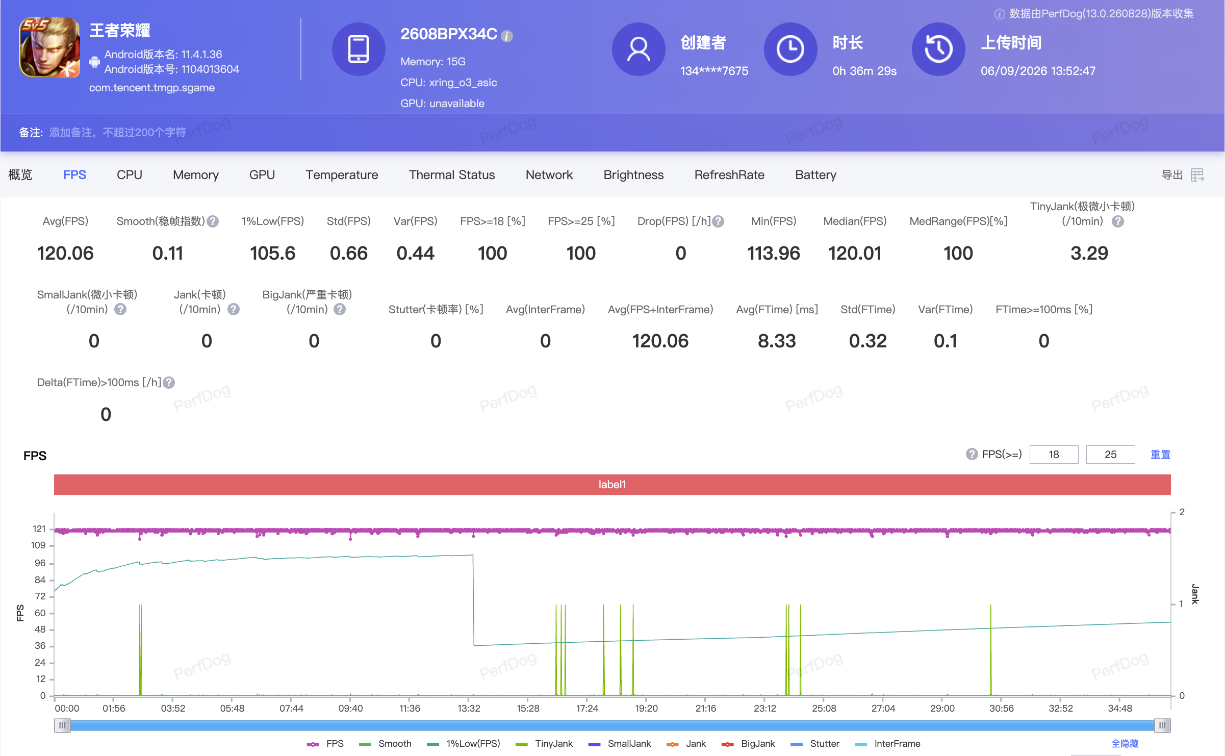The image size is (1225, 756).
Task: Click Avg(FPS) value 120.06
Action: [65, 253]
